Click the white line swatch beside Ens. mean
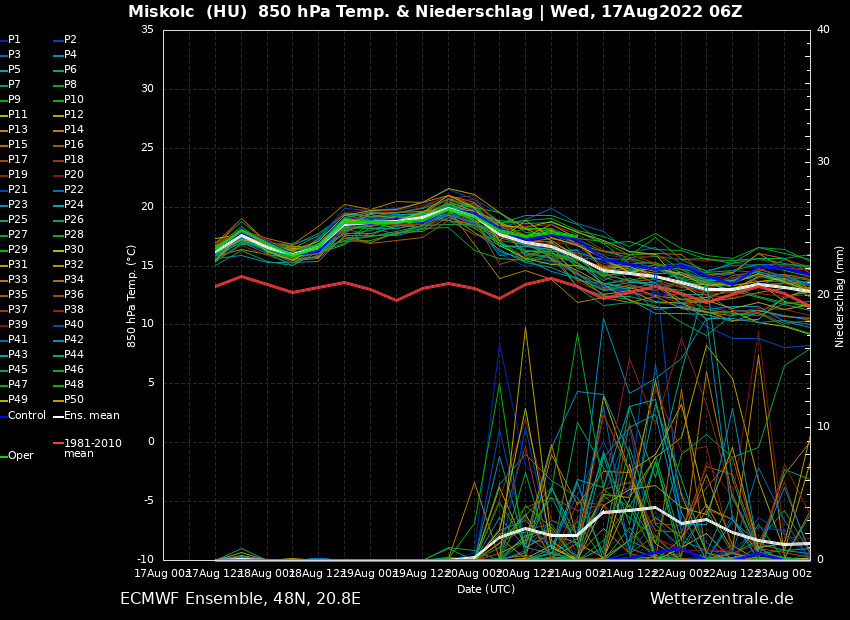850x620 pixels. pos(58,416)
